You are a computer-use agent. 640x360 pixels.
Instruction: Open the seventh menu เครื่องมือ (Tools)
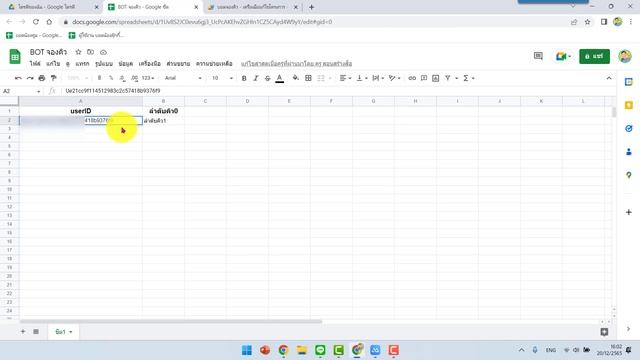[x=149, y=64]
